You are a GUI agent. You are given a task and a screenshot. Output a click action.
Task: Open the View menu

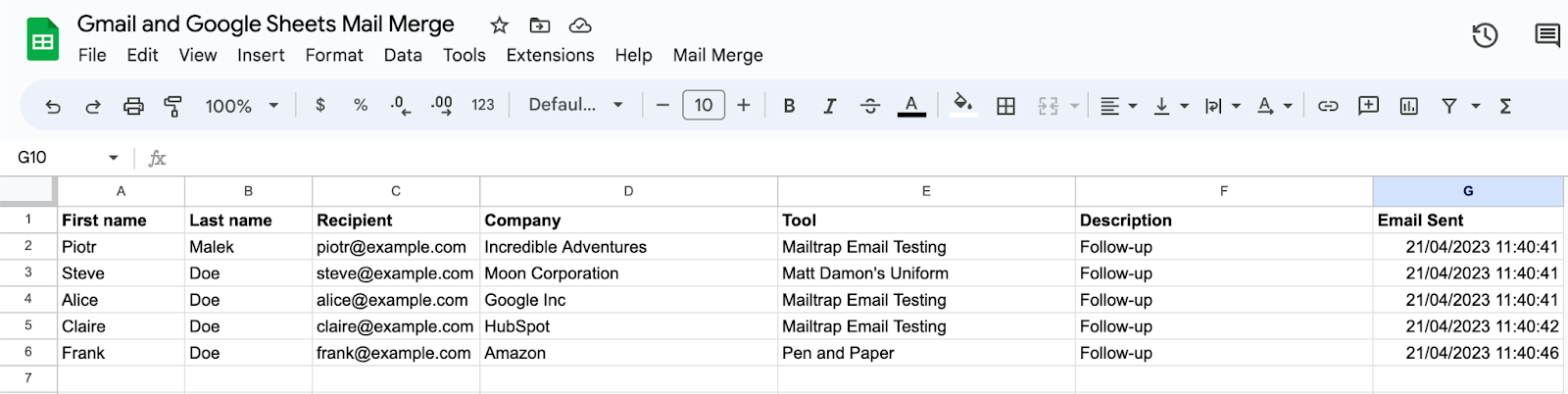click(198, 55)
